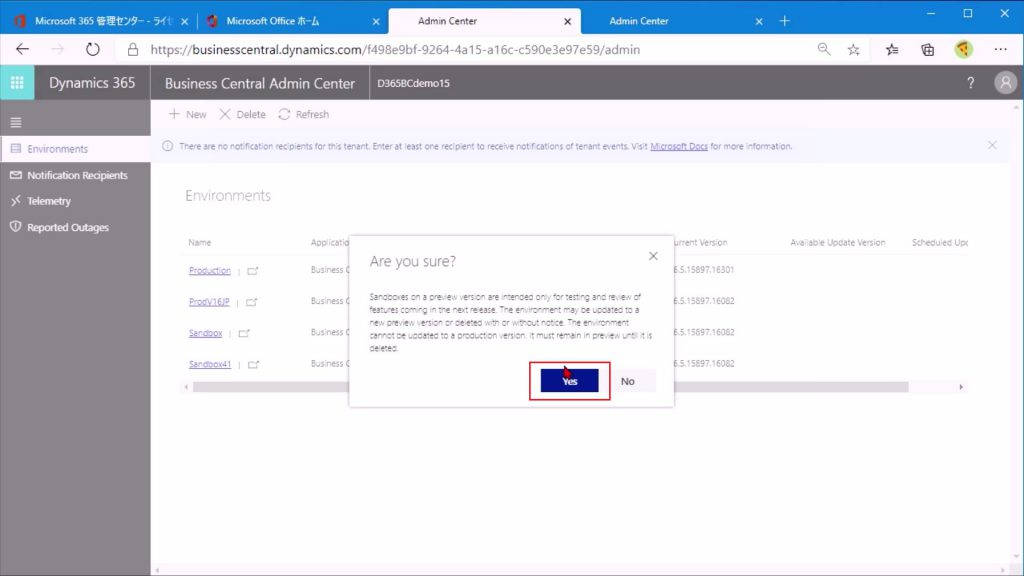Open browser settings and more menu

(1000, 50)
